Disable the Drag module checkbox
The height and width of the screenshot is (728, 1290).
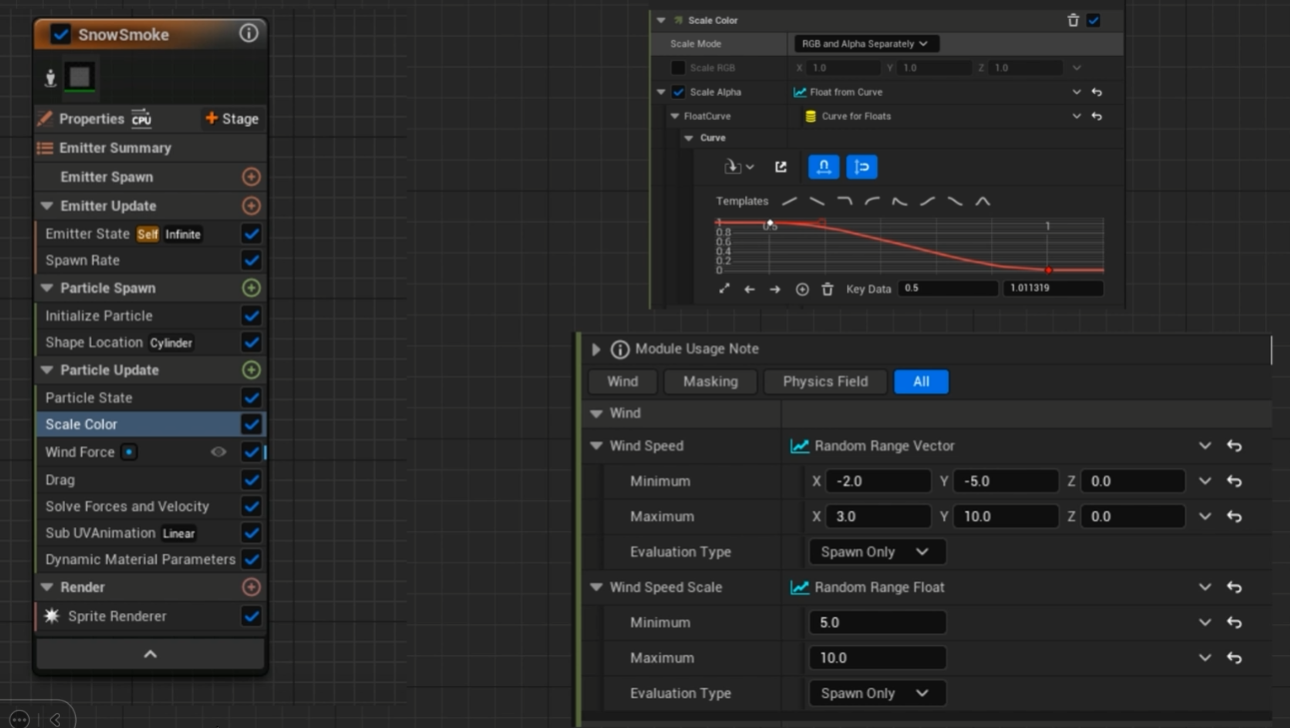[x=251, y=480]
